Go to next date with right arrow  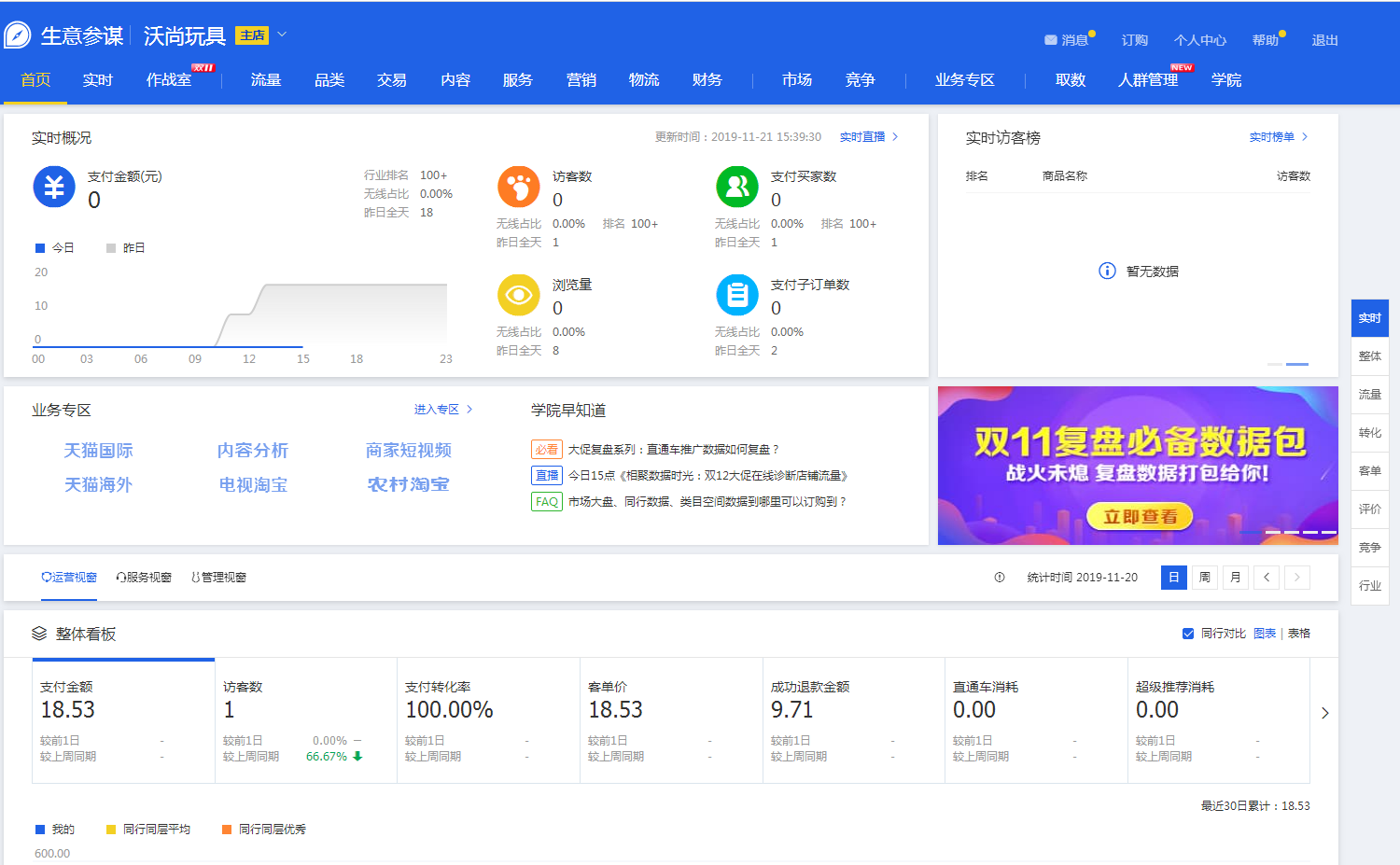[1297, 577]
